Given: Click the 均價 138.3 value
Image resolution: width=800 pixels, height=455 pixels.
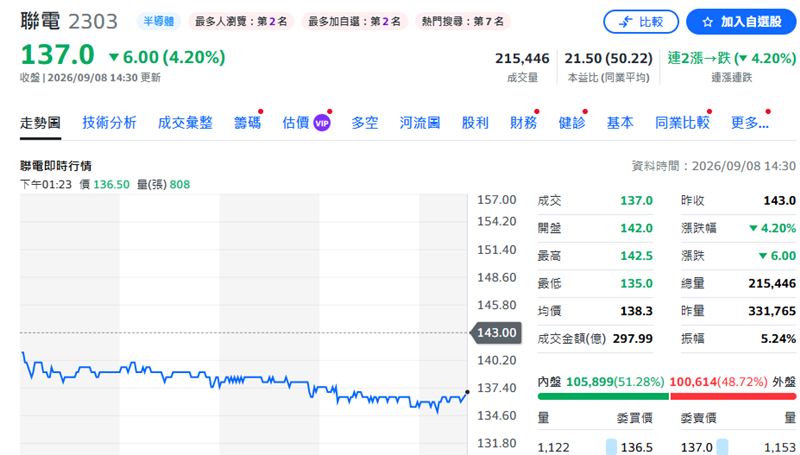Looking at the screenshot, I should (x=636, y=311).
